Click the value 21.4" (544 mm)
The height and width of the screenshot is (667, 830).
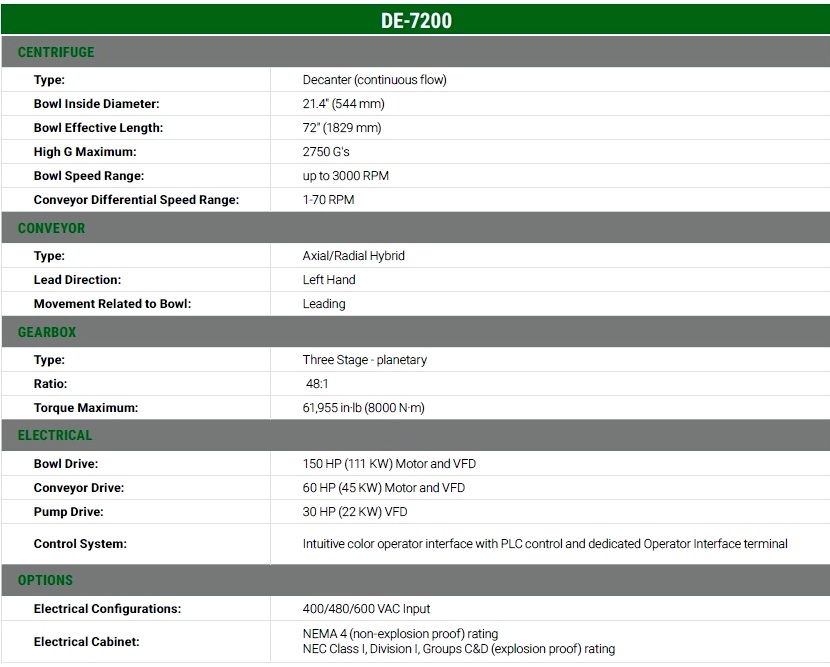tap(344, 104)
